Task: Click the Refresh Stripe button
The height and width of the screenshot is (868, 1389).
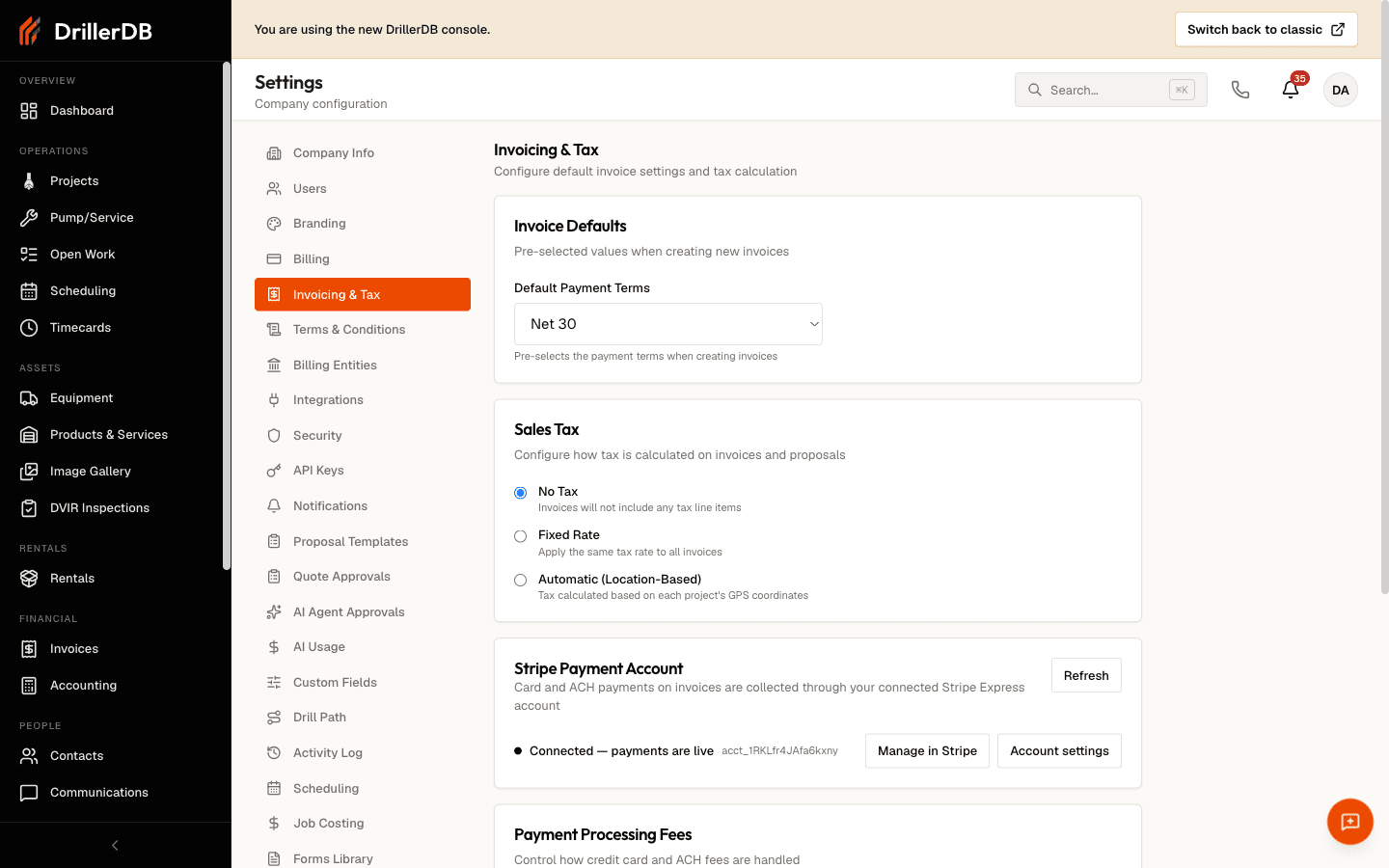Action: pyautogui.click(x=1086, y=675)
